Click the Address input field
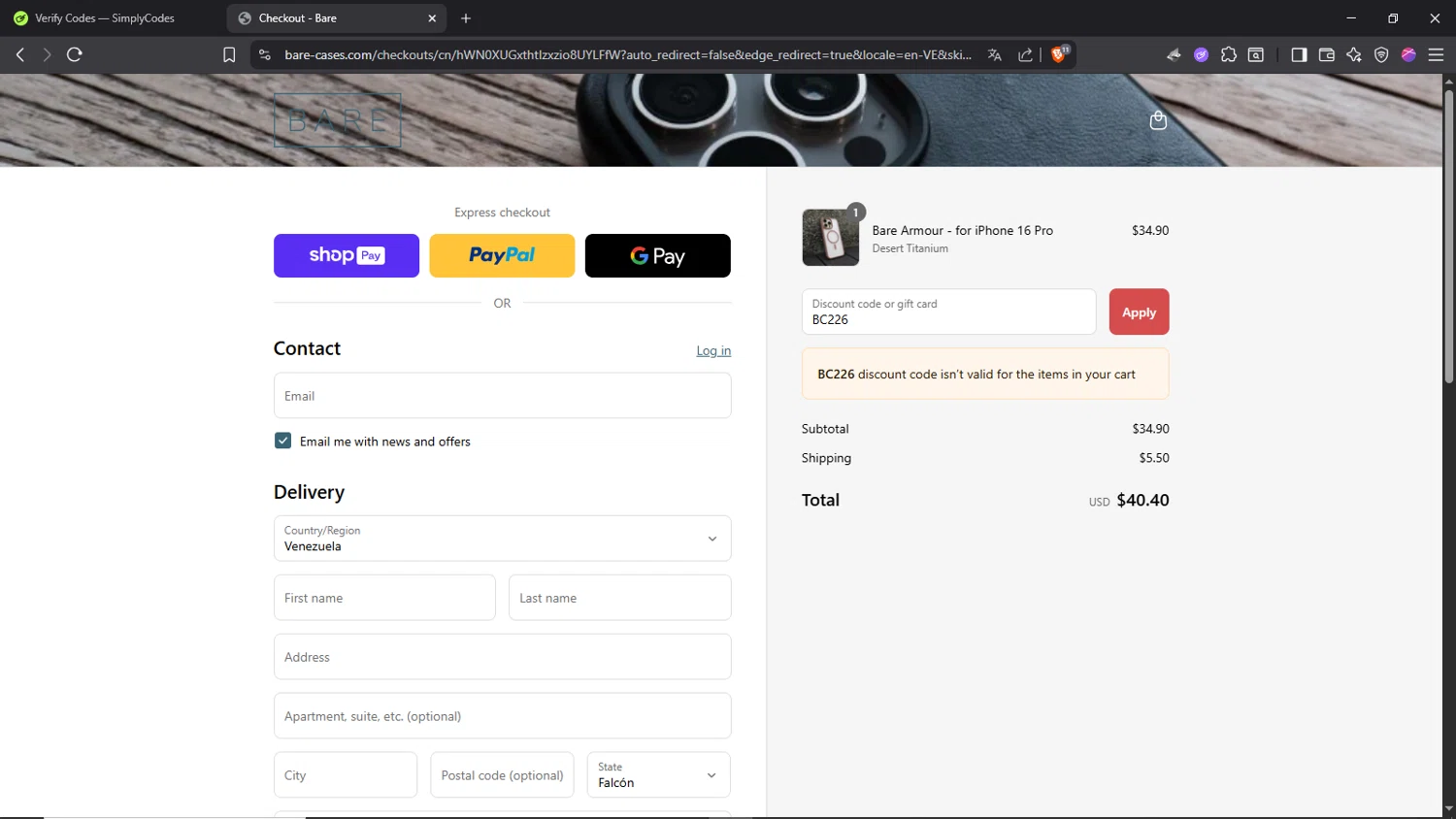This screenshot has height=819, width=1456. click(x=502, y=657)
